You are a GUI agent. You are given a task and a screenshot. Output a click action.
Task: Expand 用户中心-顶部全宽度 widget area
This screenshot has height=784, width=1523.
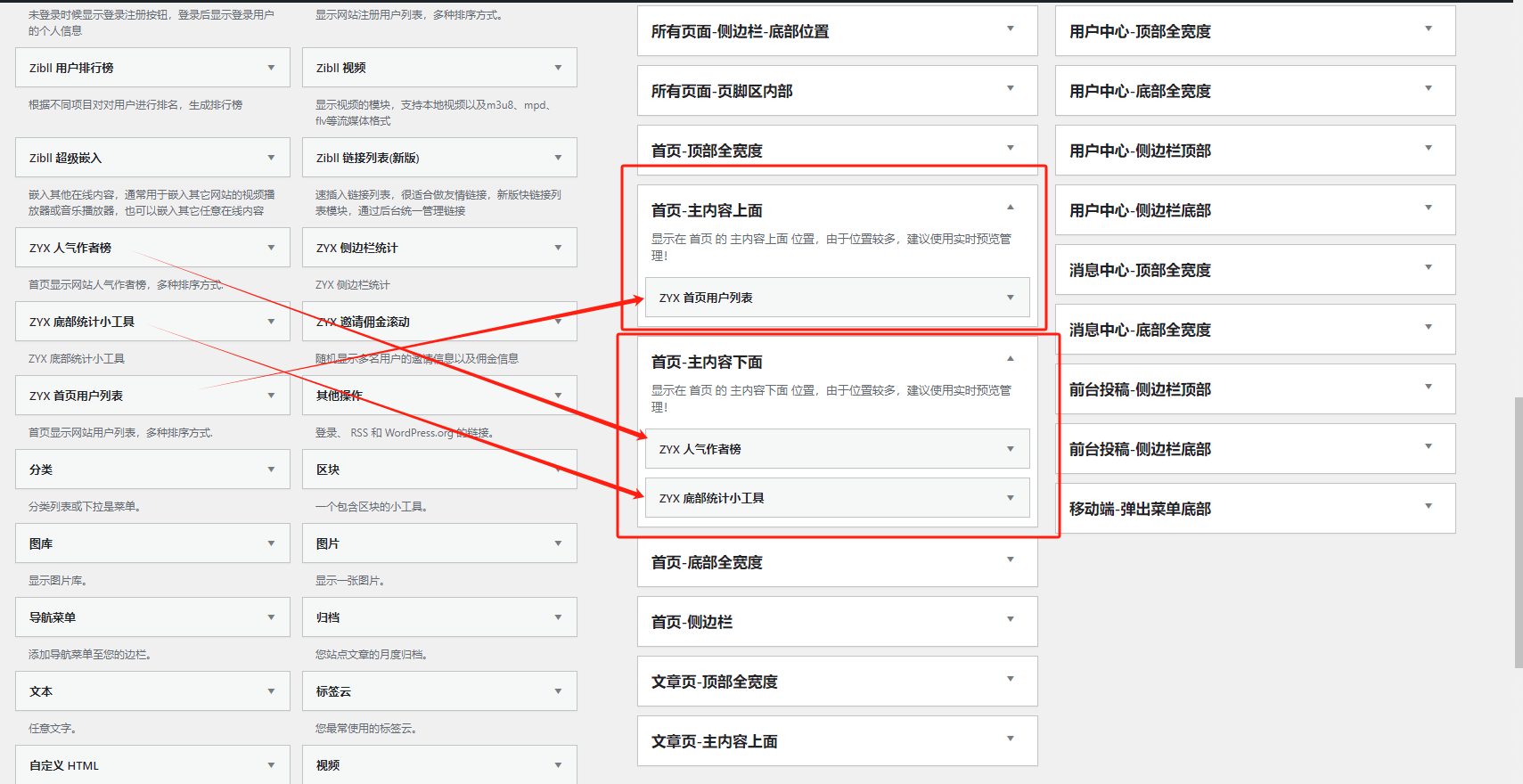1428,29
